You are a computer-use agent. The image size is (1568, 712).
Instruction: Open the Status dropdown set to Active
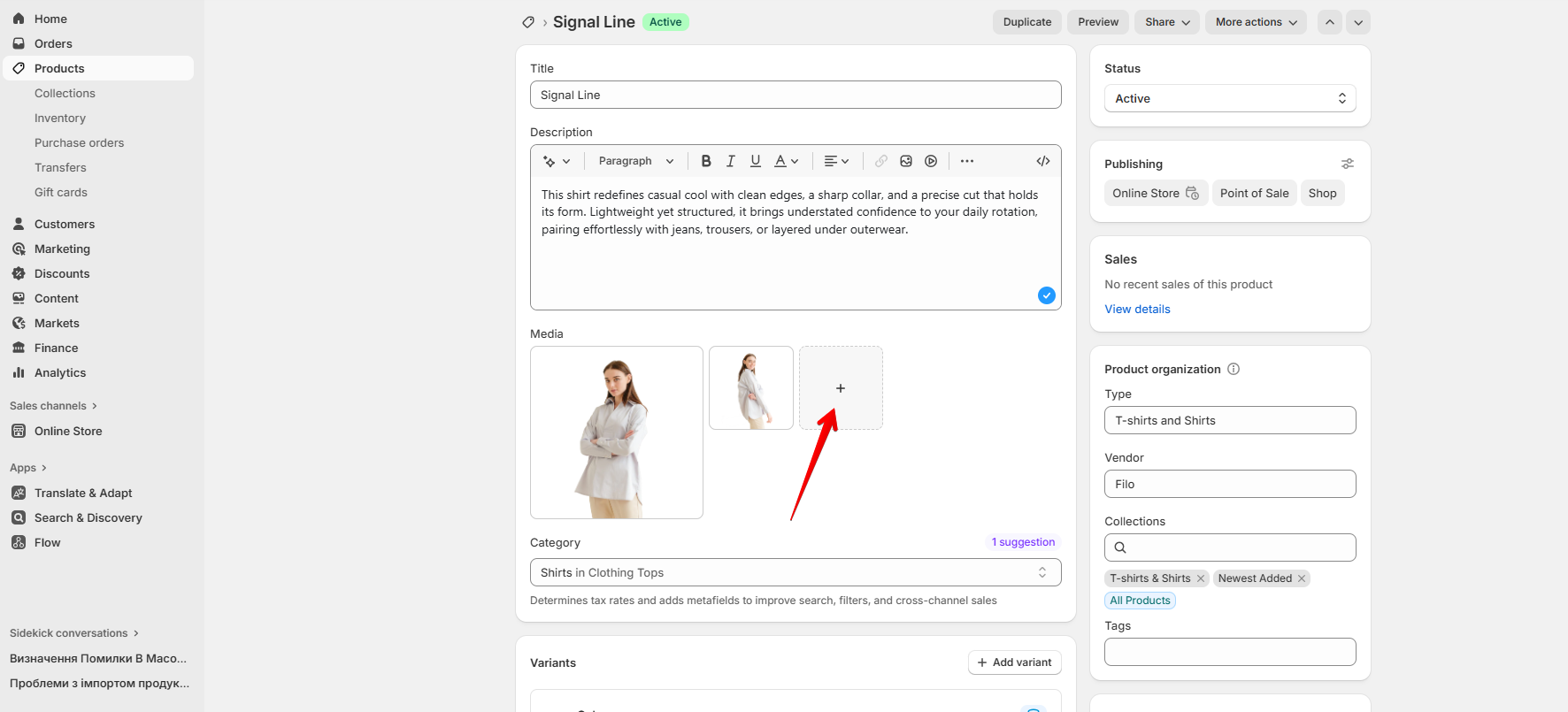tap(1229, 98)
